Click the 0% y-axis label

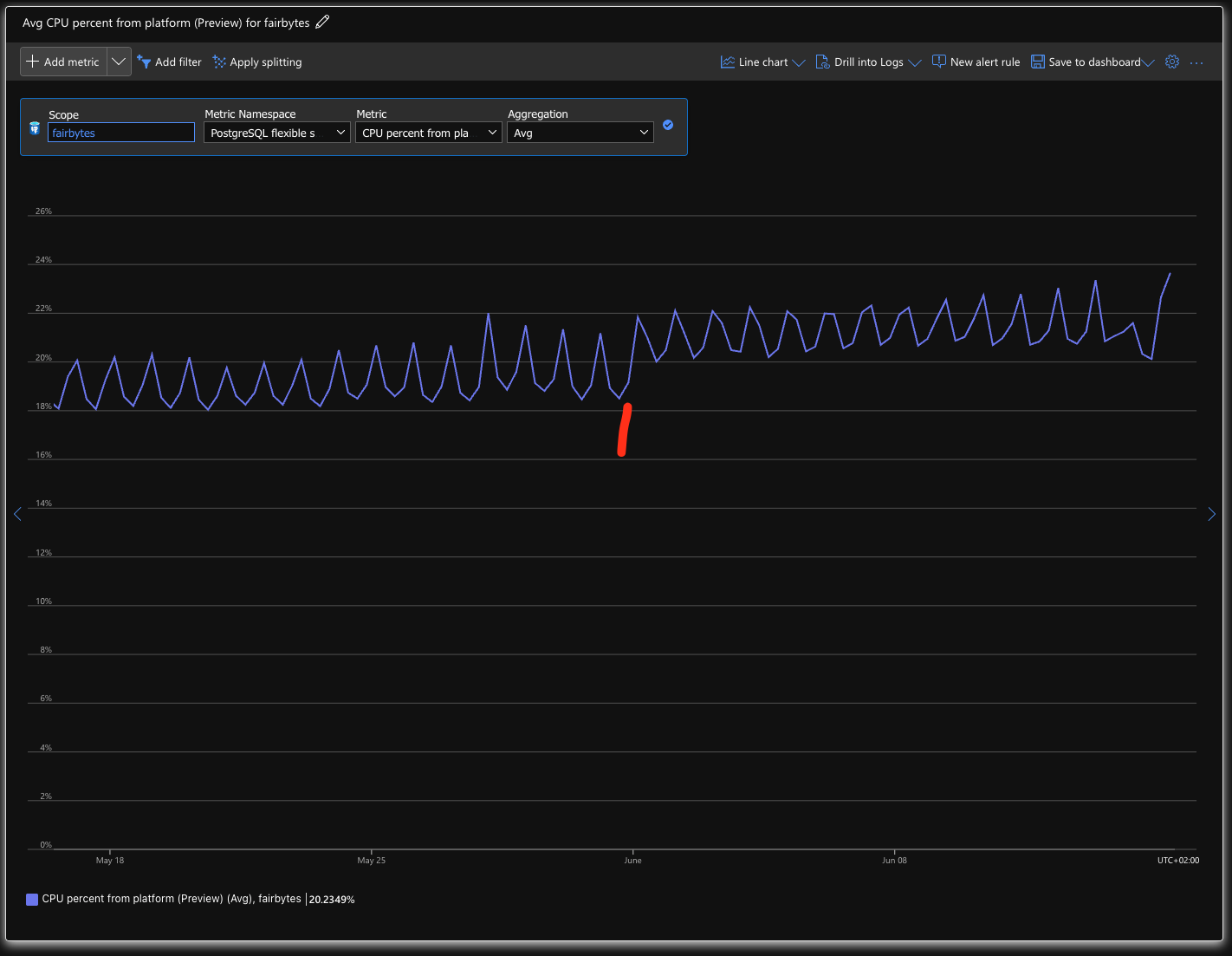click(46, 845)
